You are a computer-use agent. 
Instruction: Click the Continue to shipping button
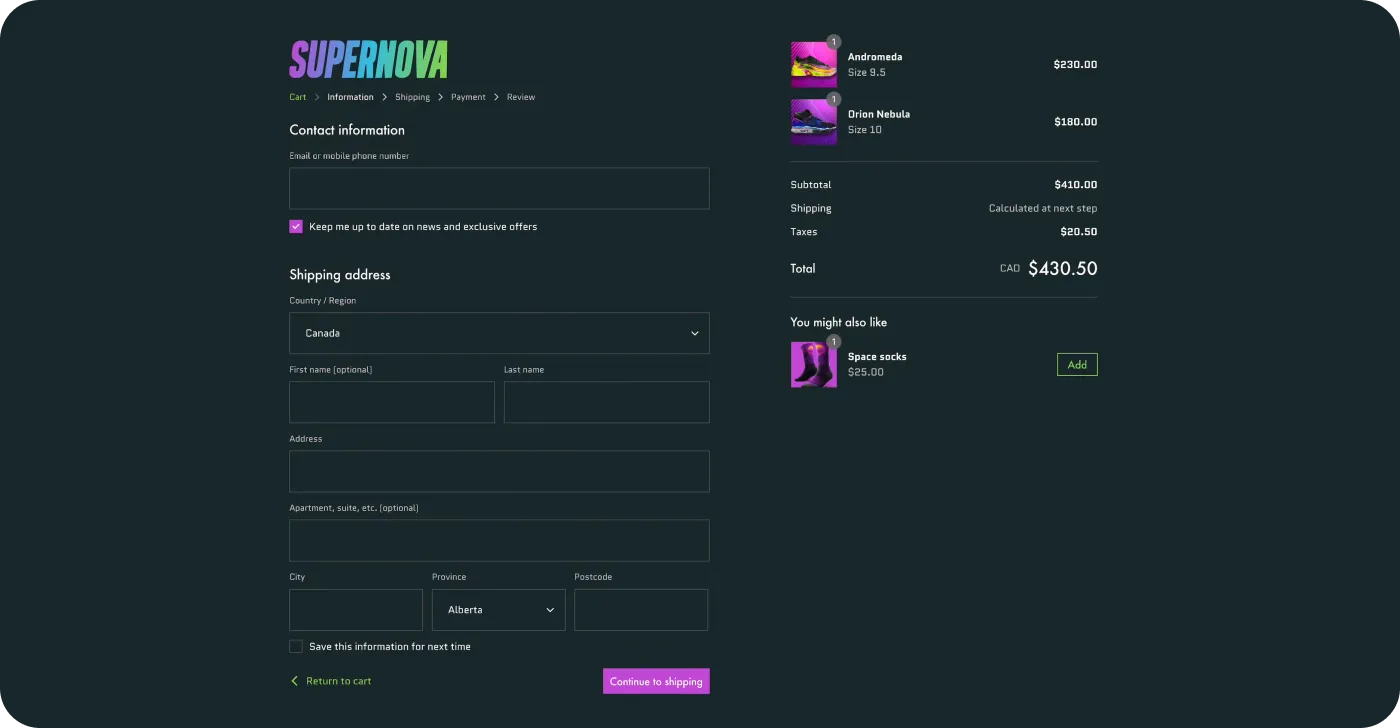656,681
